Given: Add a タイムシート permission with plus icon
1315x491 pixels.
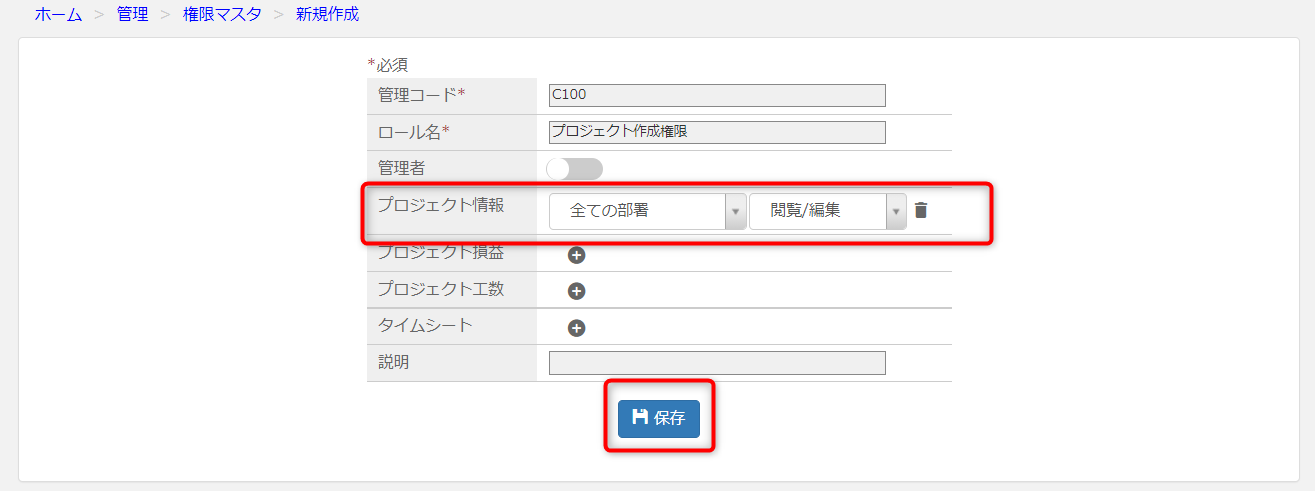Looking at the screenshot, I should (x=576, y=328).
